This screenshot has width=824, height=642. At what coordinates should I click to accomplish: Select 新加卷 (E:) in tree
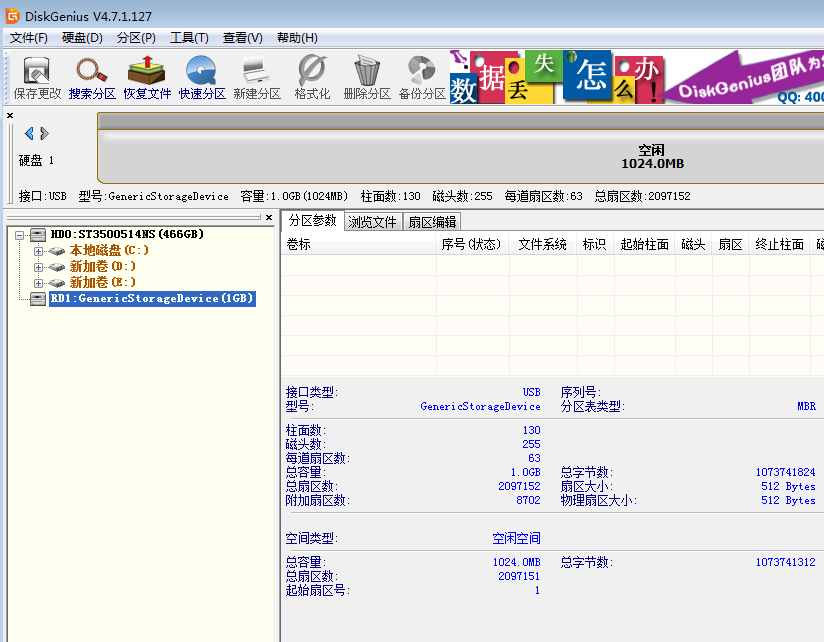(102, 283)
